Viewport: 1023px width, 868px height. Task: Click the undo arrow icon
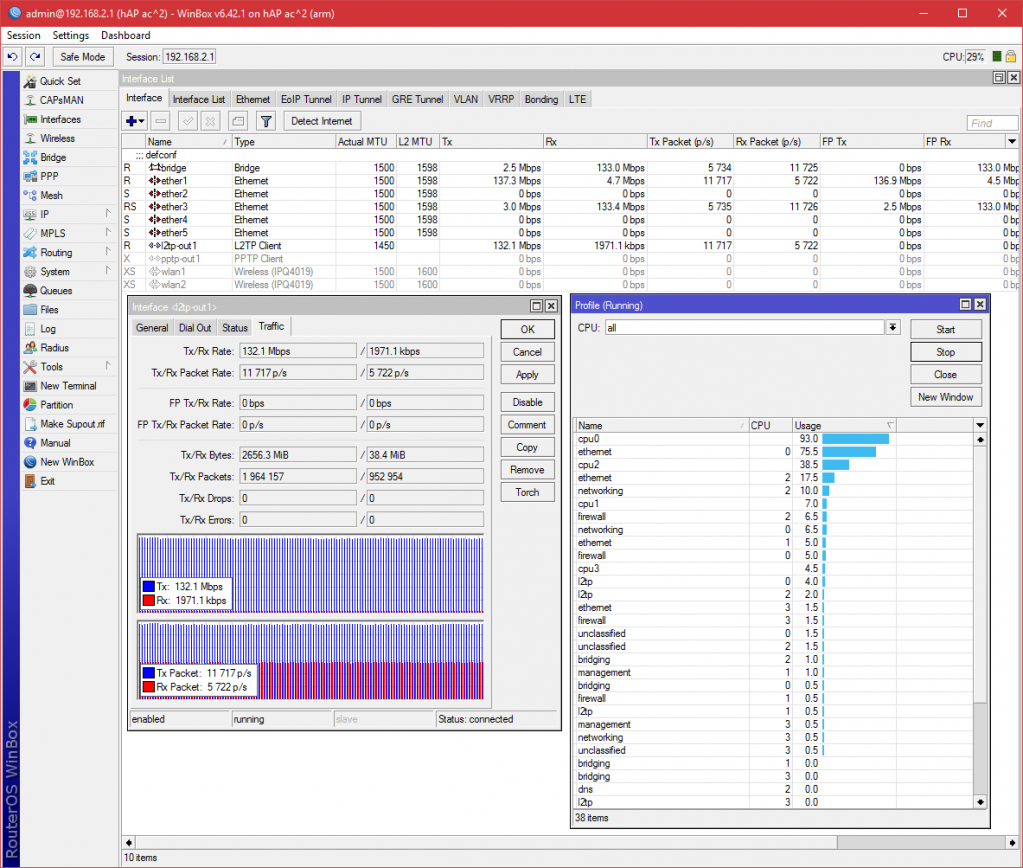[11, 56]
